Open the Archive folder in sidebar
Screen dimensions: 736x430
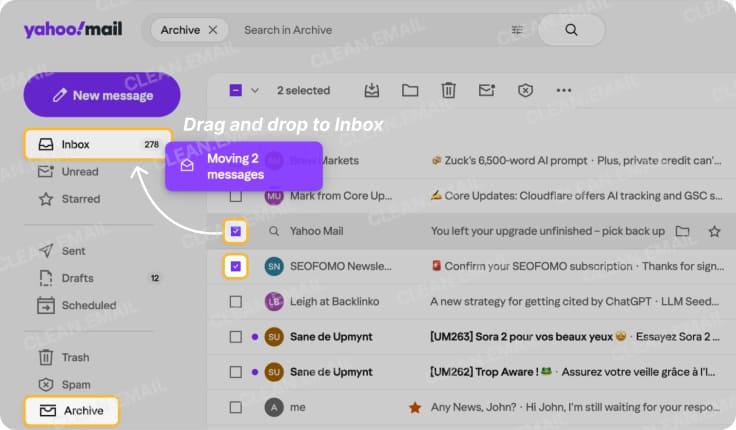71,411
